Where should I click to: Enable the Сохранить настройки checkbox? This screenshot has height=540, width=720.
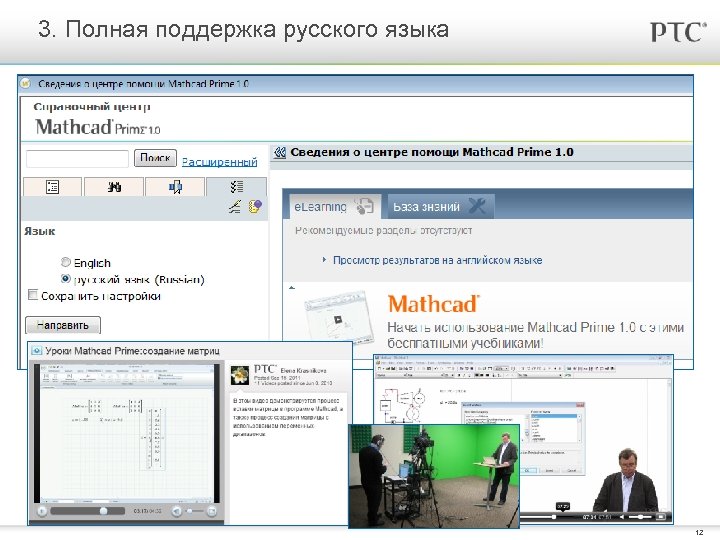(33, 294)
